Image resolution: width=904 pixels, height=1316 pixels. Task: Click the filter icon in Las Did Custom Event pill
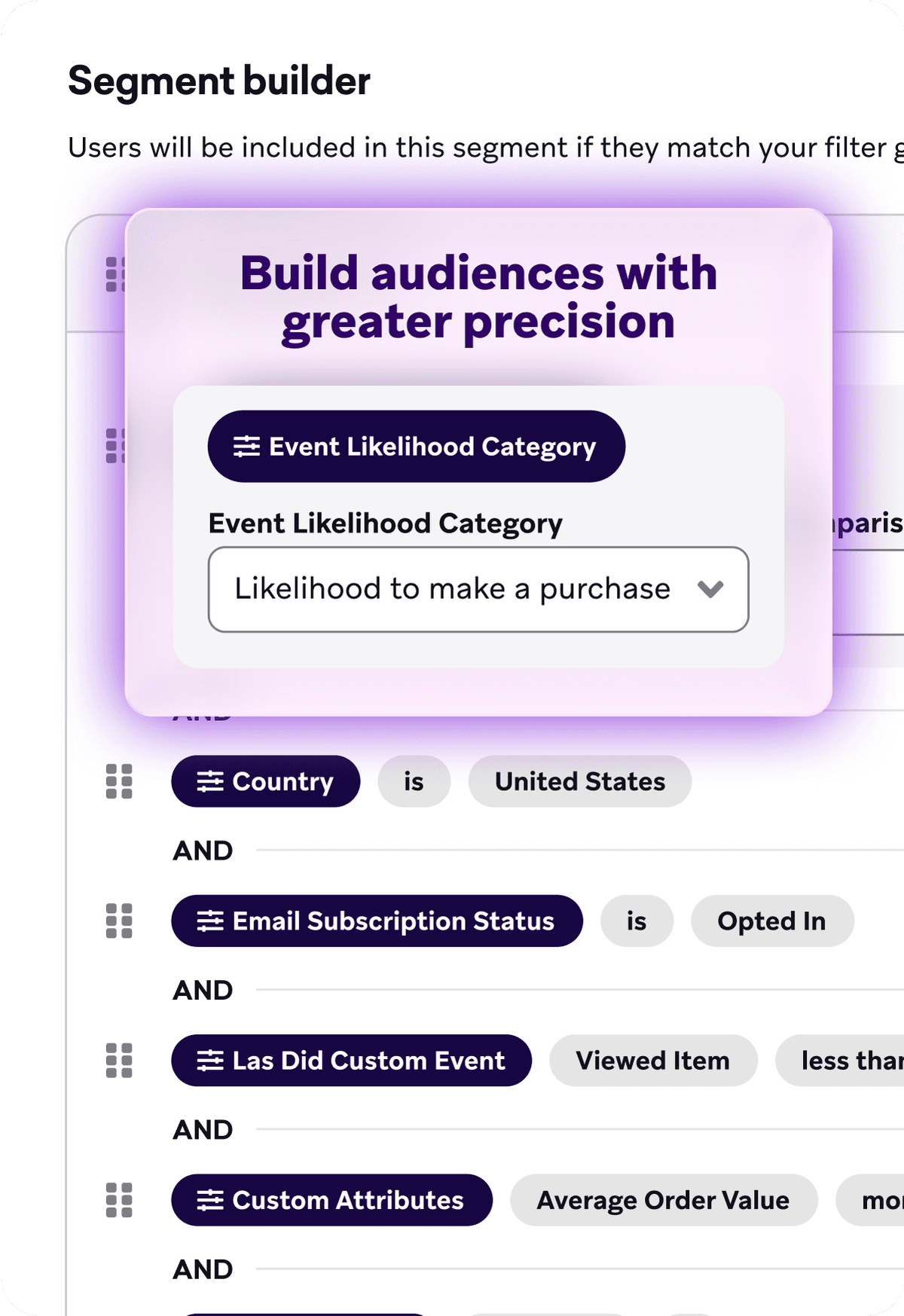coord(210,1061)
